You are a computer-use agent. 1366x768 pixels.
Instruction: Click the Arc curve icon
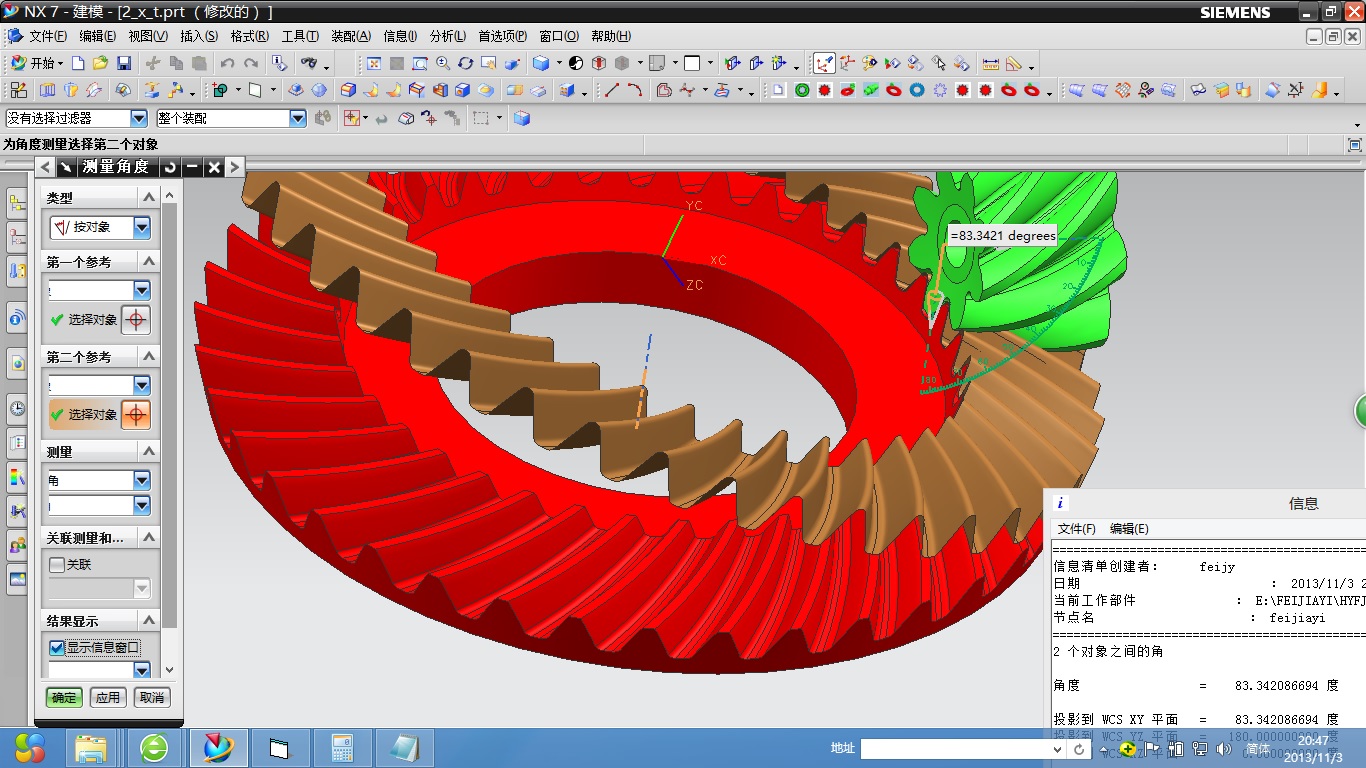click(x=635, y=90)
